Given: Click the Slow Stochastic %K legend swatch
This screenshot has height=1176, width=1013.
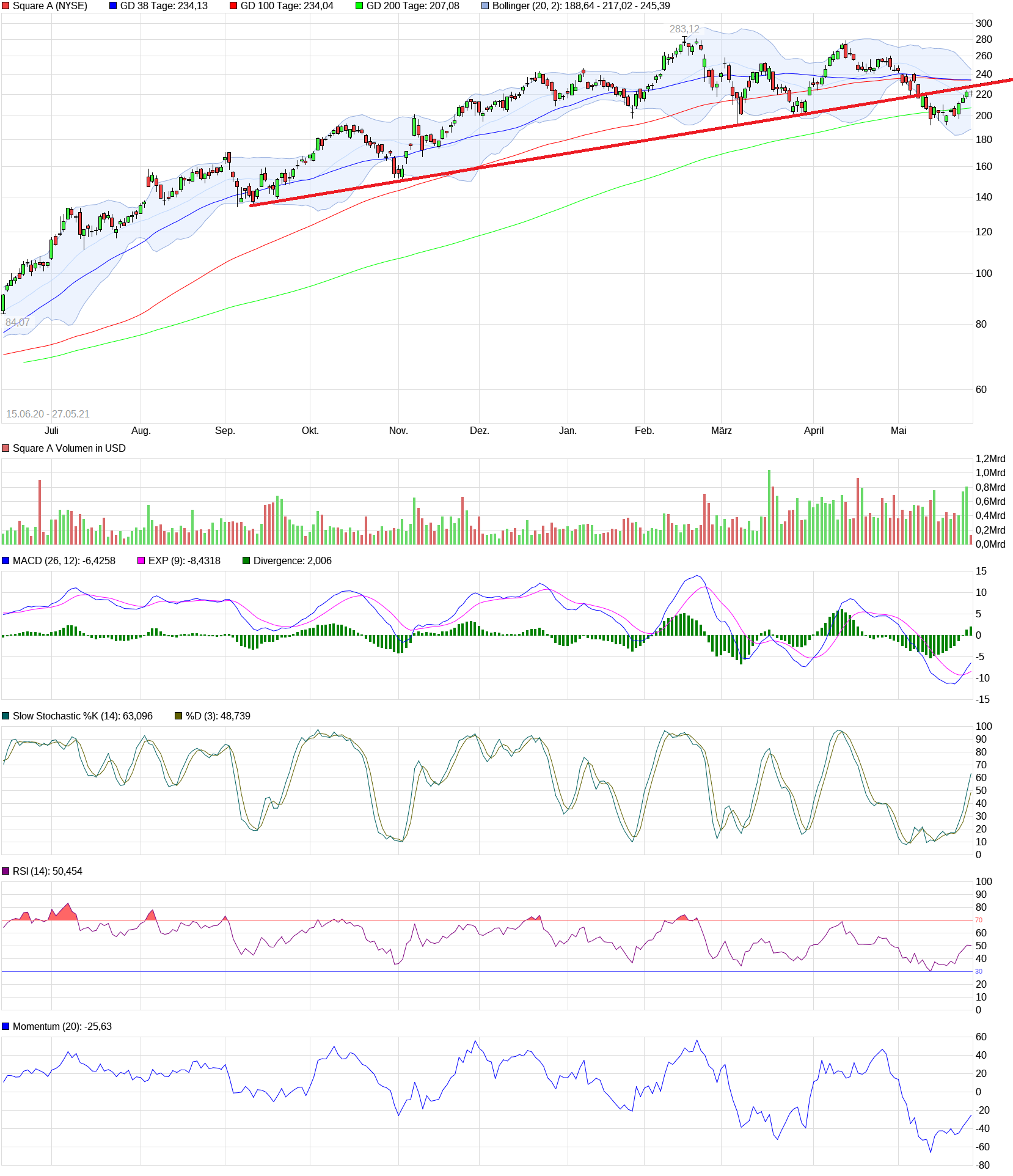Looking at the screenshot, I should point(5,716).
